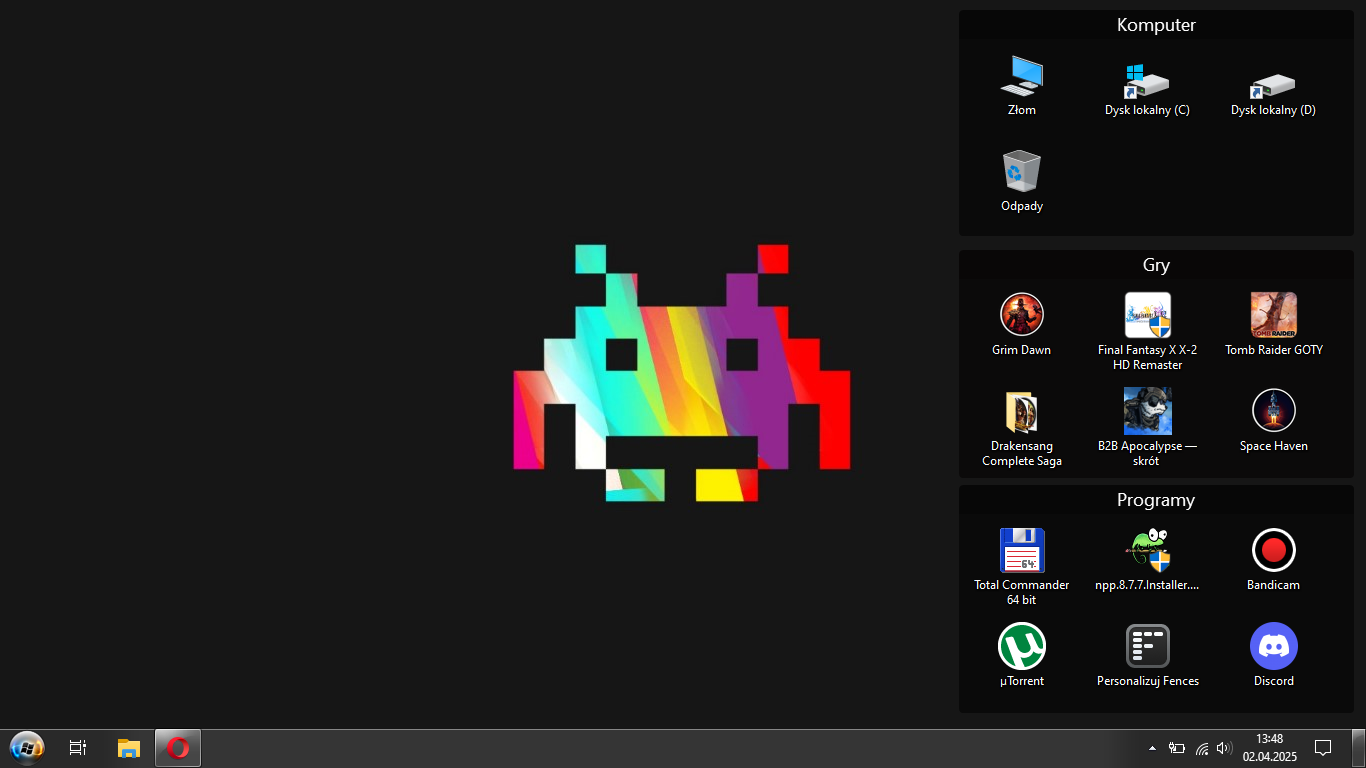Open volume speaker tray icon
The height and width of the screenshot is (768, 1366).
1224,748
